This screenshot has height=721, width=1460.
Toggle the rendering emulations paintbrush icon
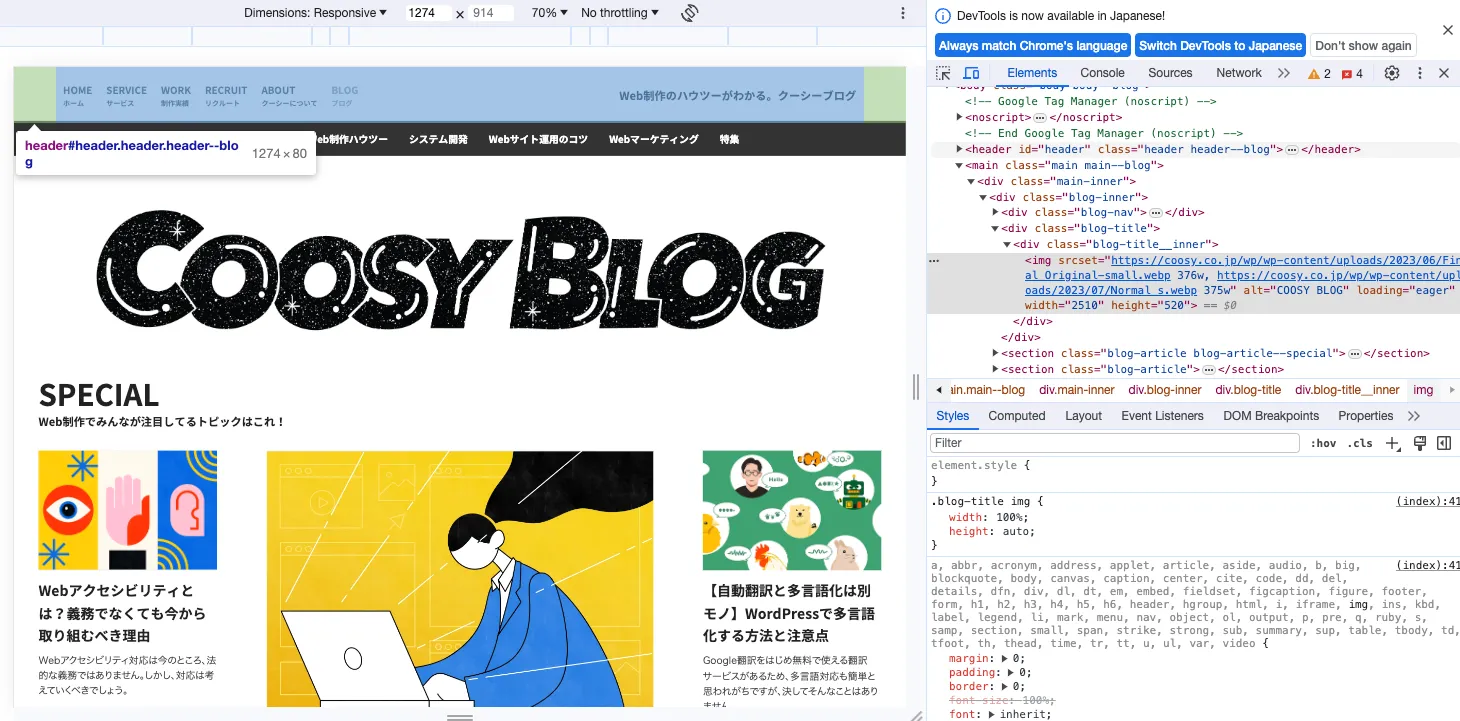[1419, 443]
